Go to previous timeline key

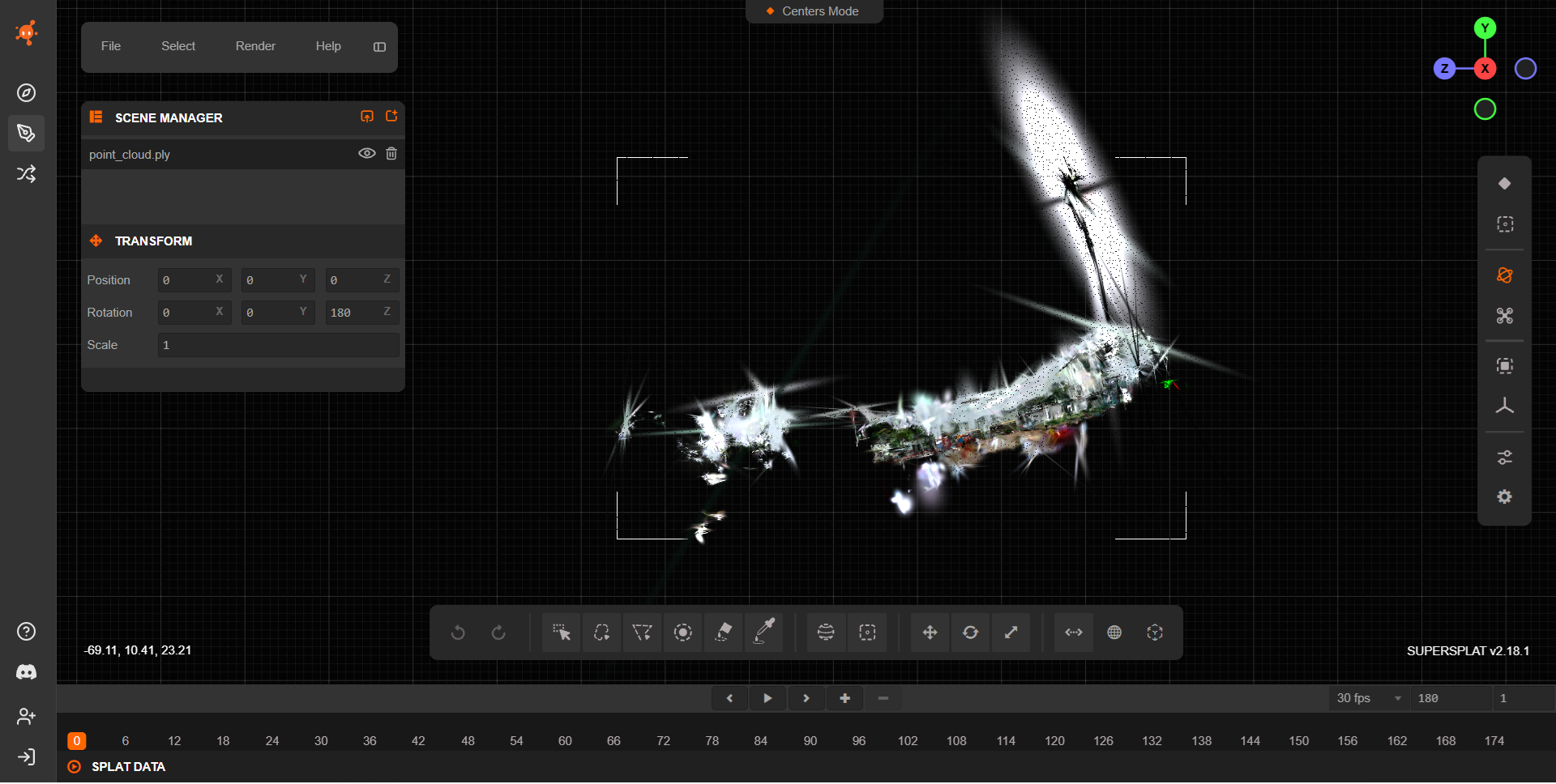coord(729,698)
